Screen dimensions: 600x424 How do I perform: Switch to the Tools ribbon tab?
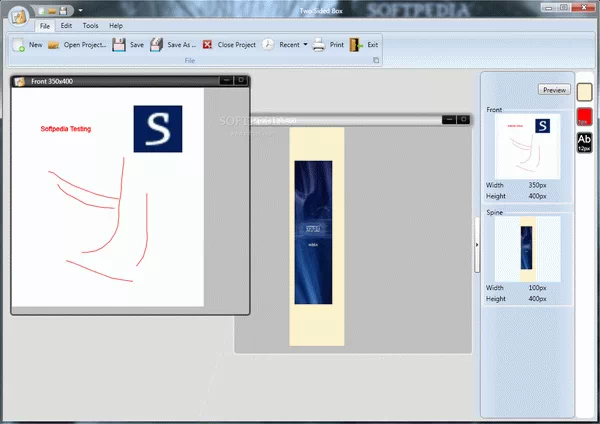coord(90,26)
